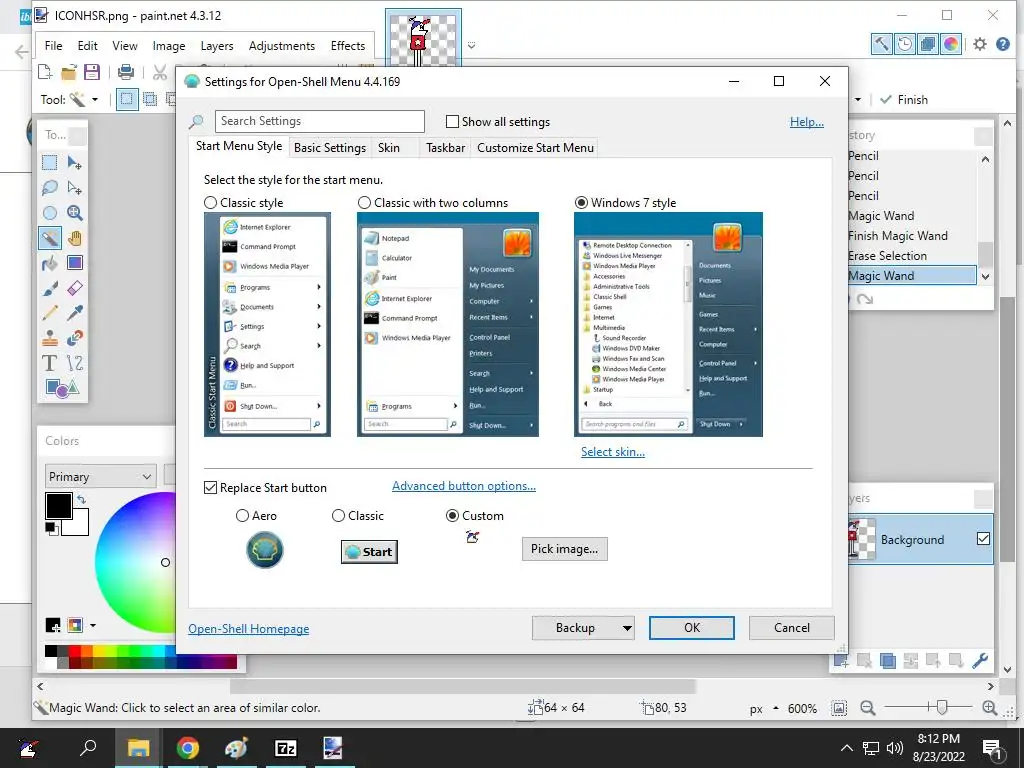Choose Windows 7 style radio button
Viewport: 1024px width, 768px height.
pos(581,202)
